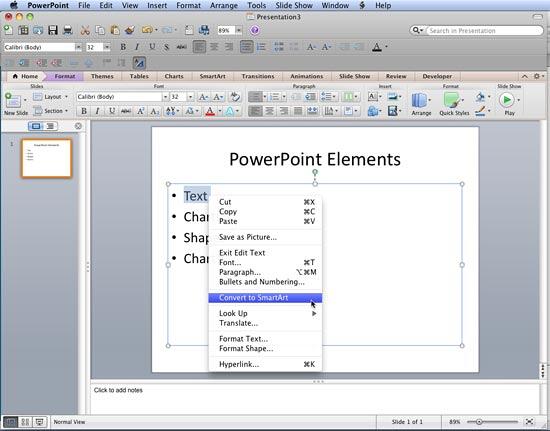Click the shape Line color pen icon
Viewport: 550px width, 431px height.
click(x=480, y=111)
